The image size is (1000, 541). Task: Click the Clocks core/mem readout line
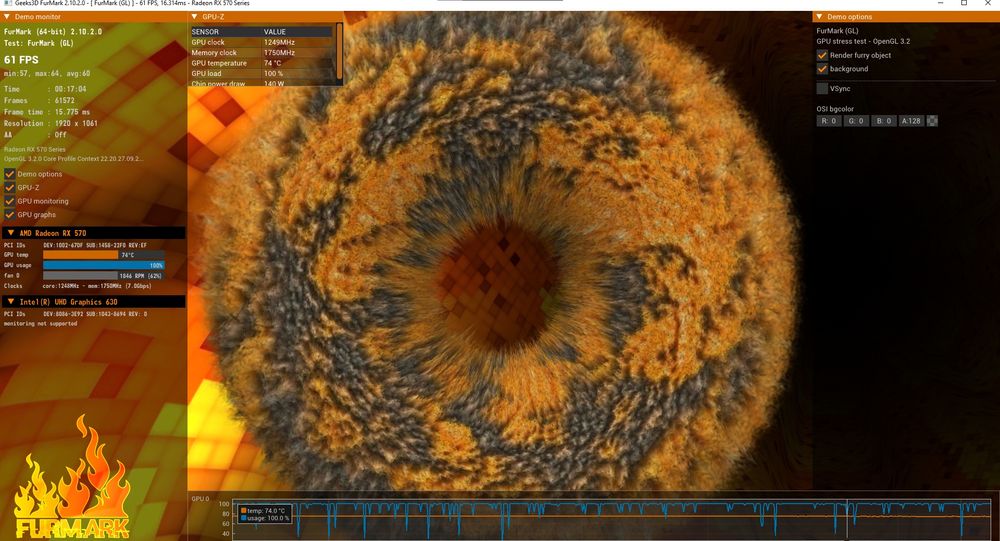point(78,286)
